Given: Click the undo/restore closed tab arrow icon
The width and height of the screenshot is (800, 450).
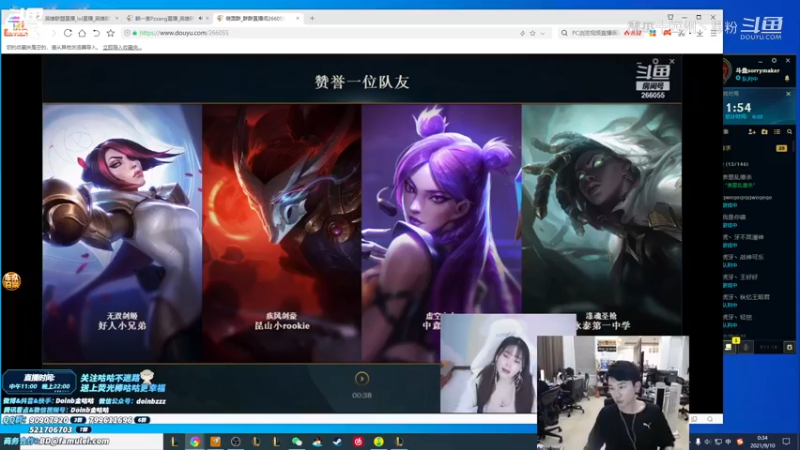Looking at the screenshot, I should pos(96,33).
